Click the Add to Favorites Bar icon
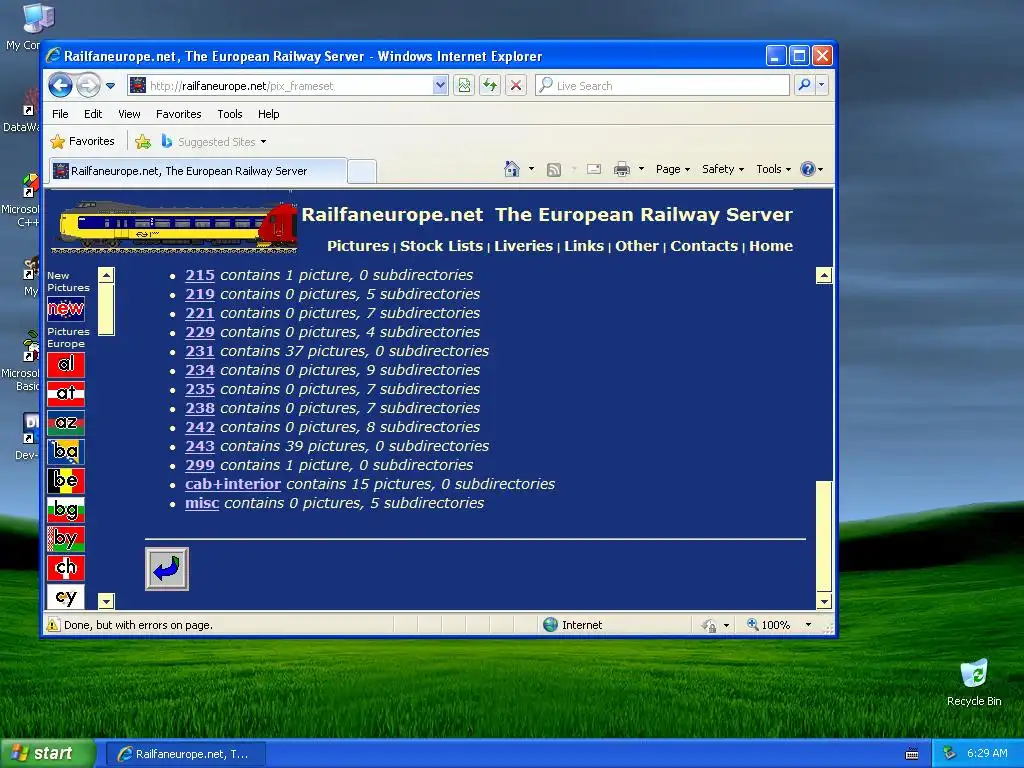1024x768 pixels. click(x=143, y=141)
